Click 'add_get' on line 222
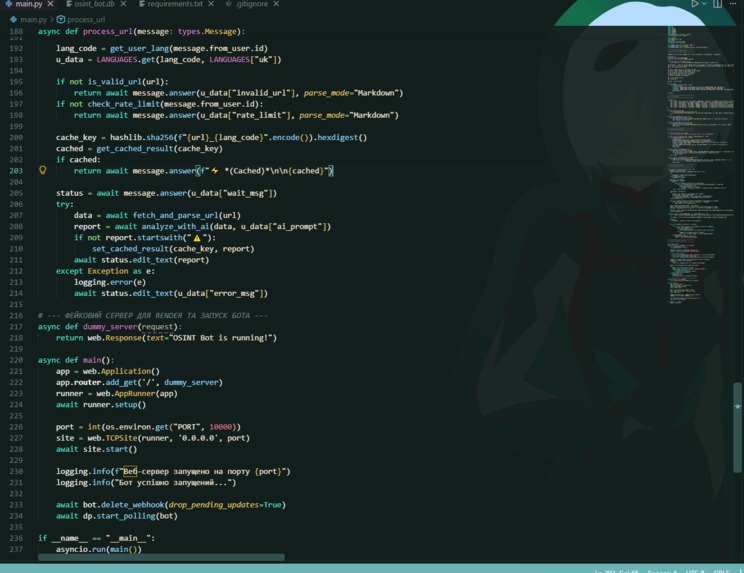The width and height of the screenshot is (744, 573). (119, 382)
